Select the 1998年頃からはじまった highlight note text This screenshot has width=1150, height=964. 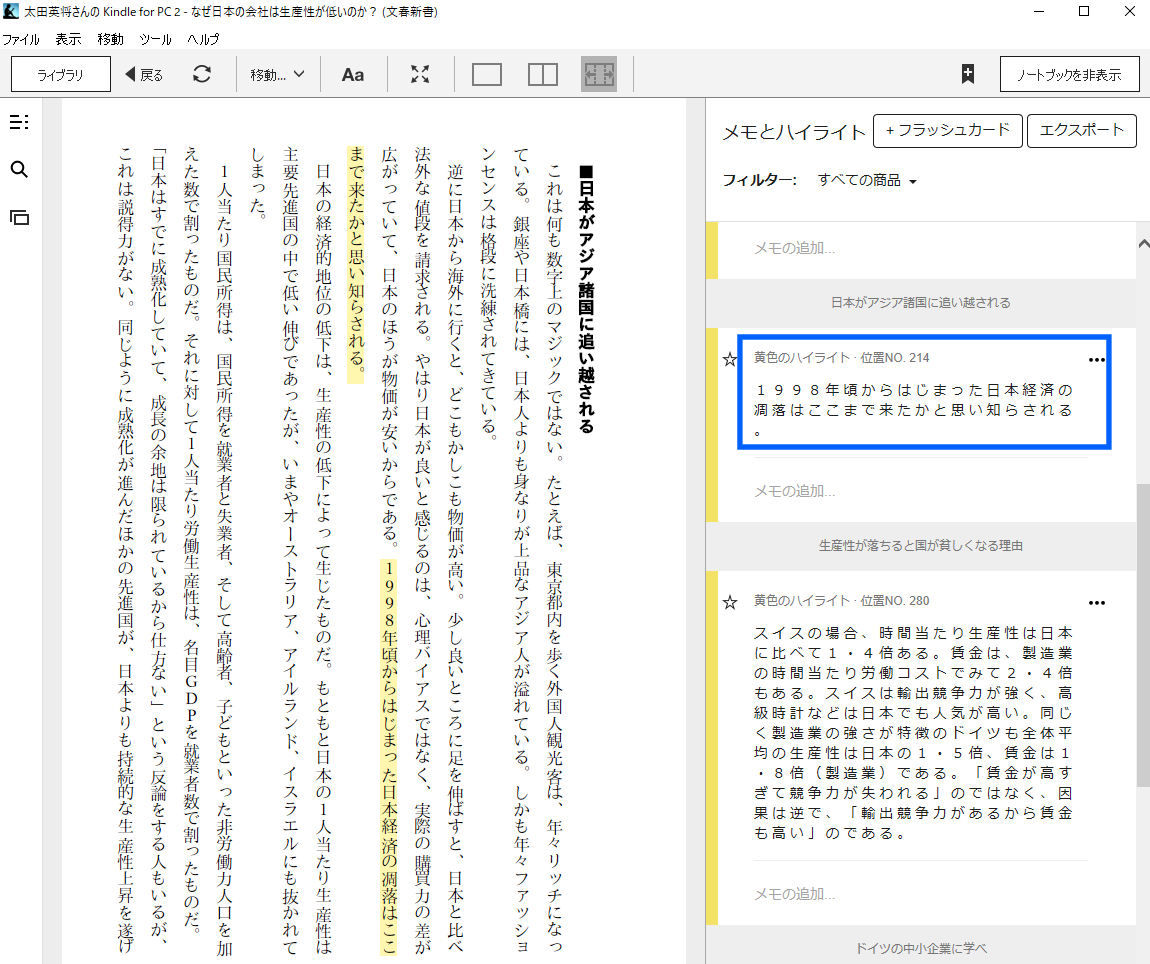[913, 409]
